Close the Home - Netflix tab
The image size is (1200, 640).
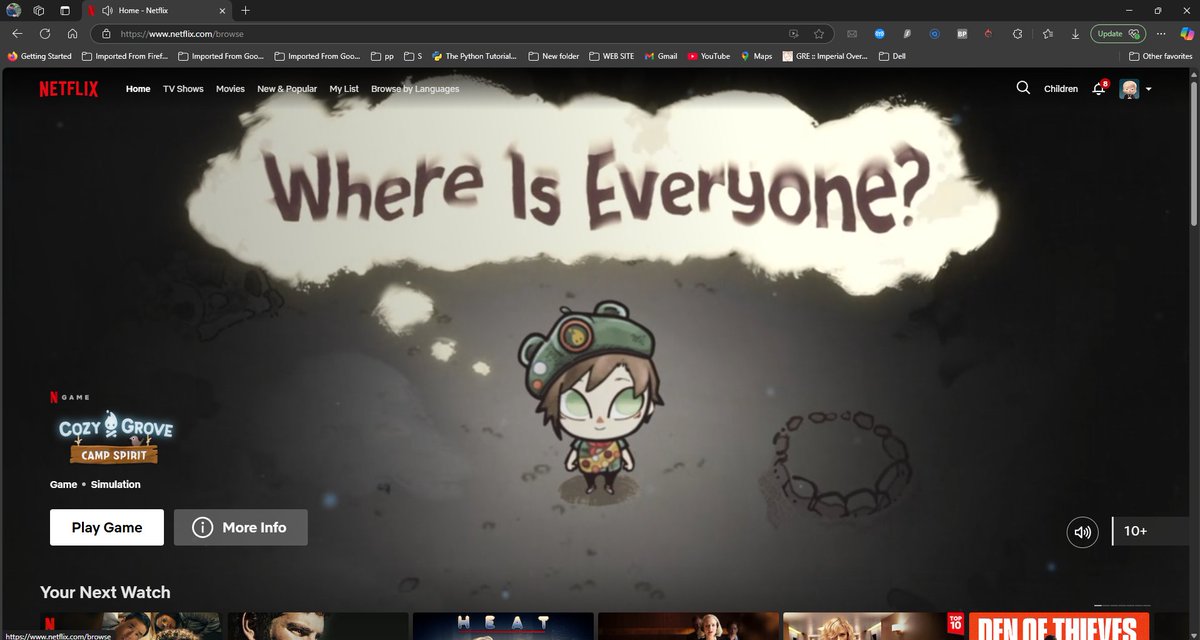click(222, 10)
